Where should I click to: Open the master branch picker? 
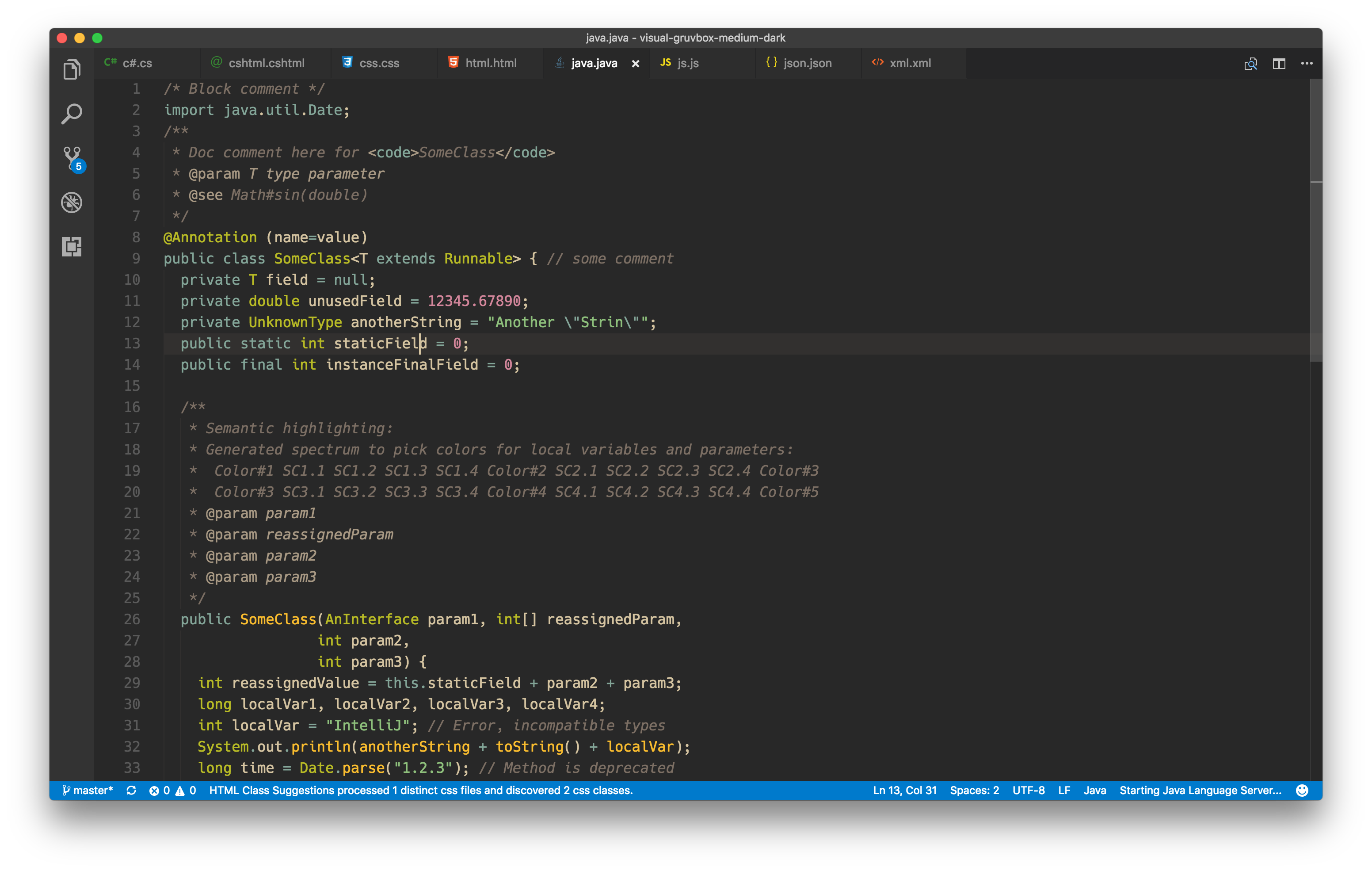[88, 790]
